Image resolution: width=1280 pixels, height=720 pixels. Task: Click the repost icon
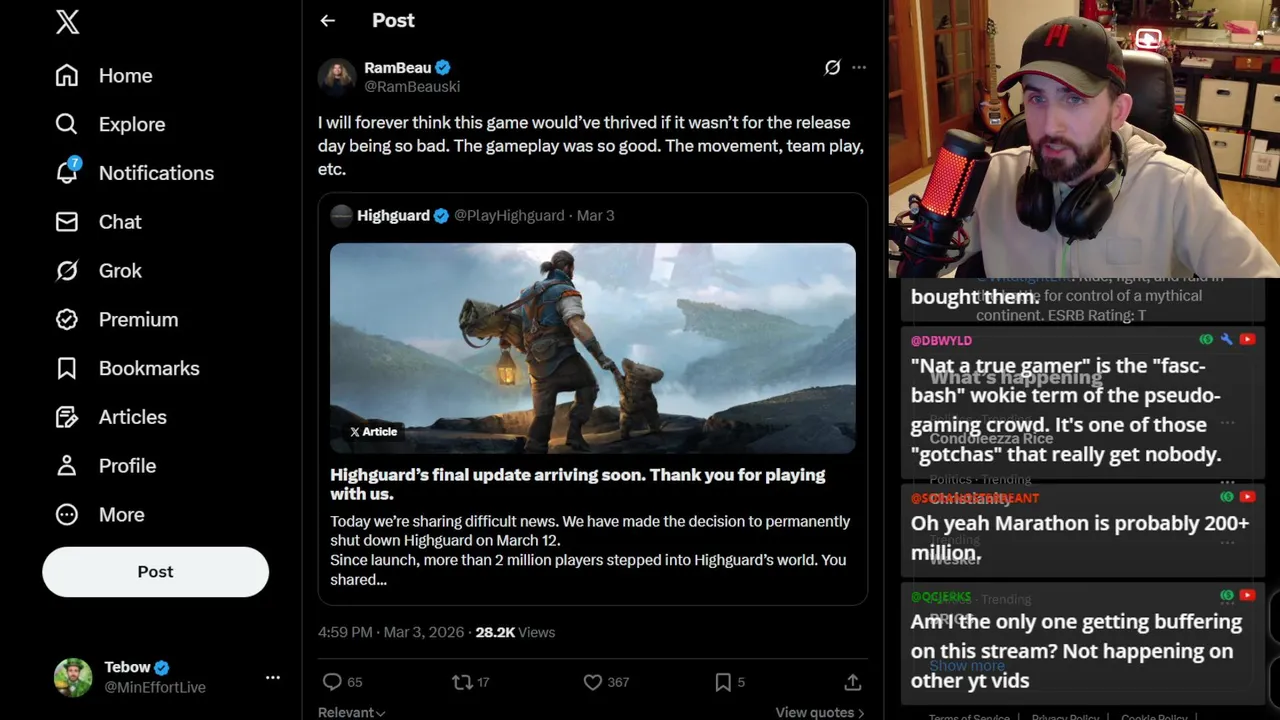tap(462, 682)
